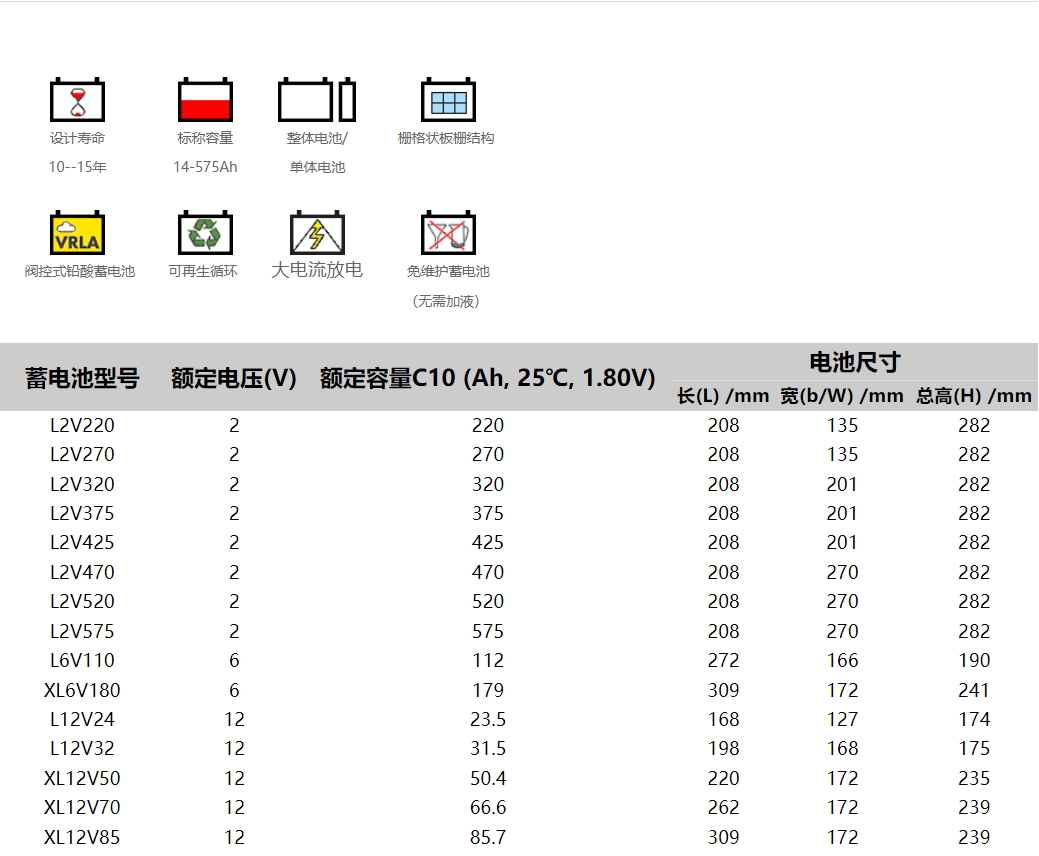Click capacity value 50.4
The image size is (1039, 856).
pyautogui.click(x=488, y=778)
